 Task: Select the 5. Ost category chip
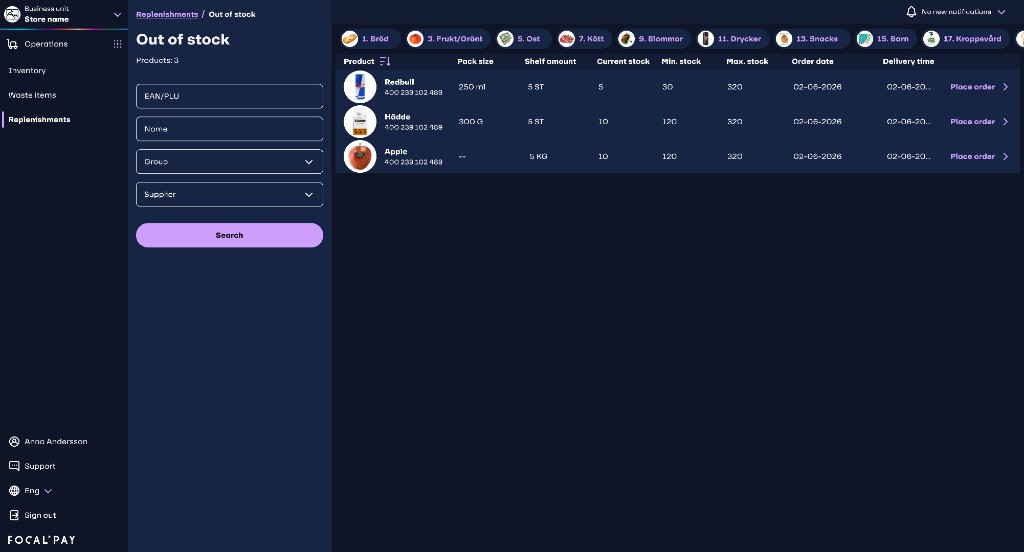[x=524, y=39]
